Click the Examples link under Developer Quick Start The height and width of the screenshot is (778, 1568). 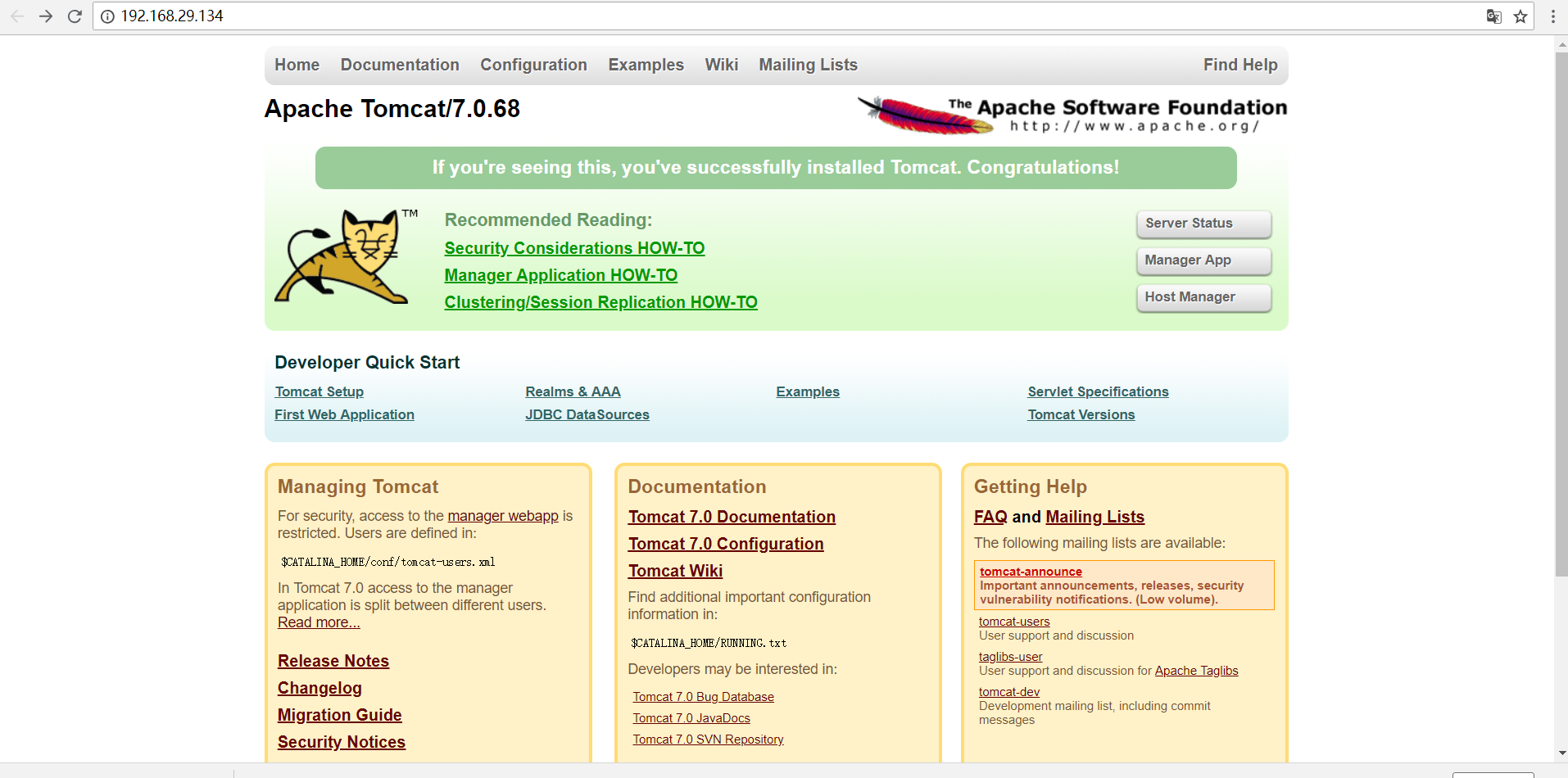pyautogui.click(x=808, y=391)
